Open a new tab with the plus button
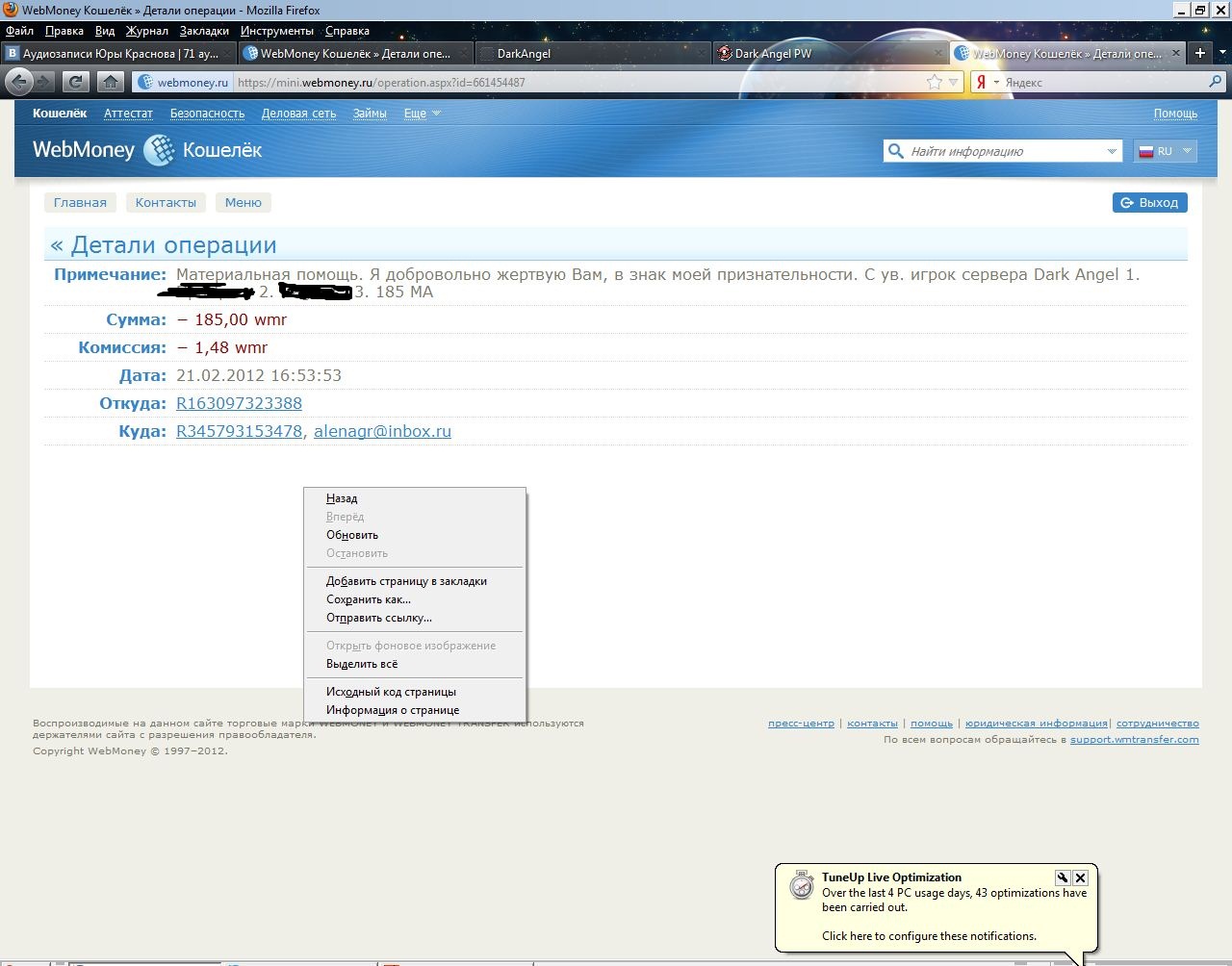The image size is (1232, 966). 1199,53
